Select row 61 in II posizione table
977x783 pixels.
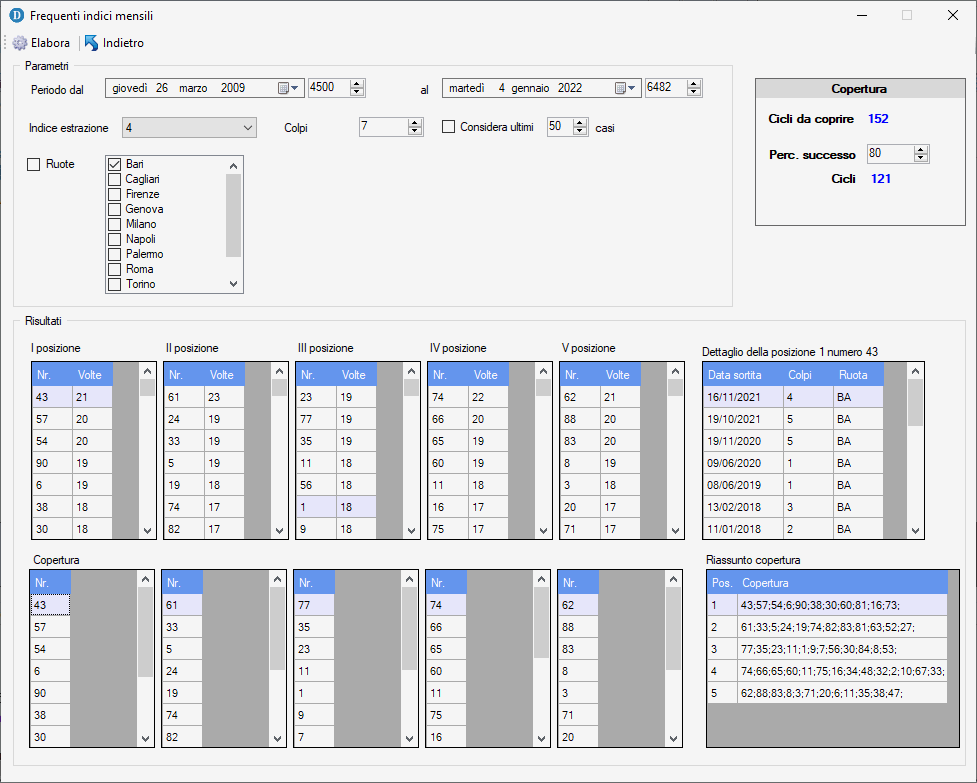[204, 397]
